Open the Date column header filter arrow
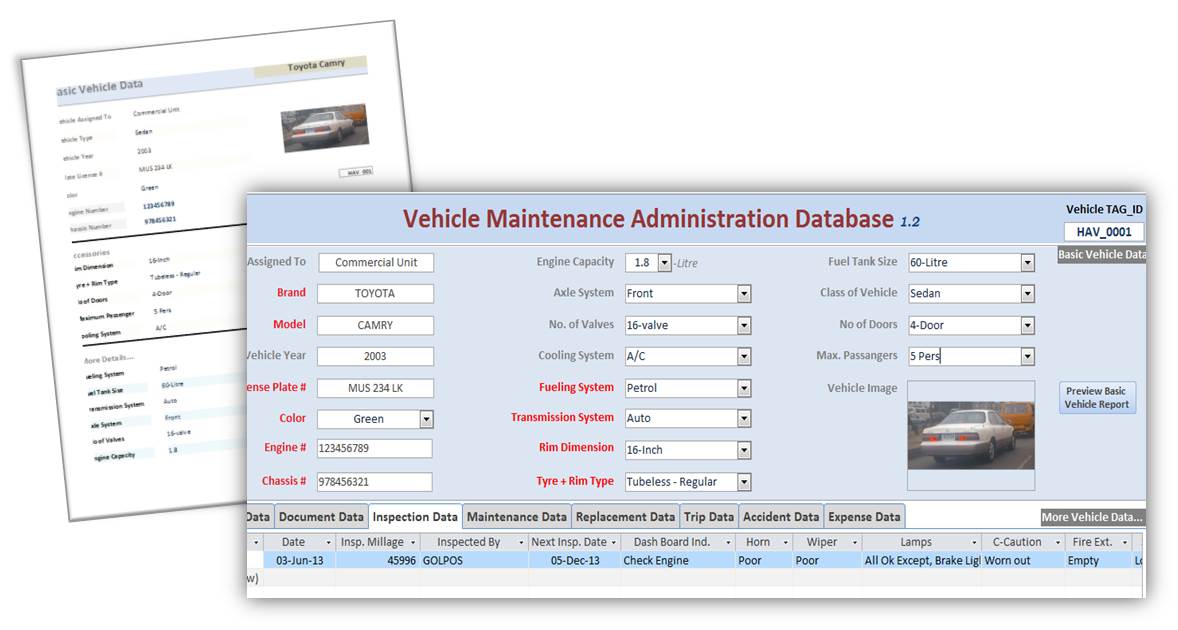 [x=328, y=542]
